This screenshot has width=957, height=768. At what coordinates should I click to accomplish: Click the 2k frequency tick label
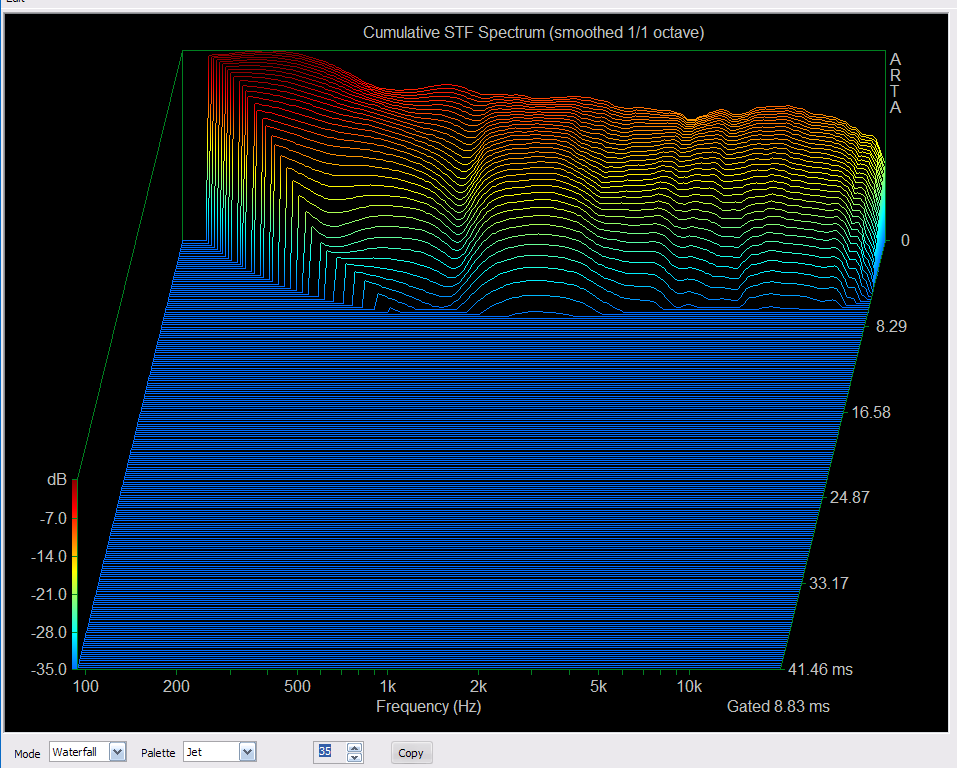[478, 687]
